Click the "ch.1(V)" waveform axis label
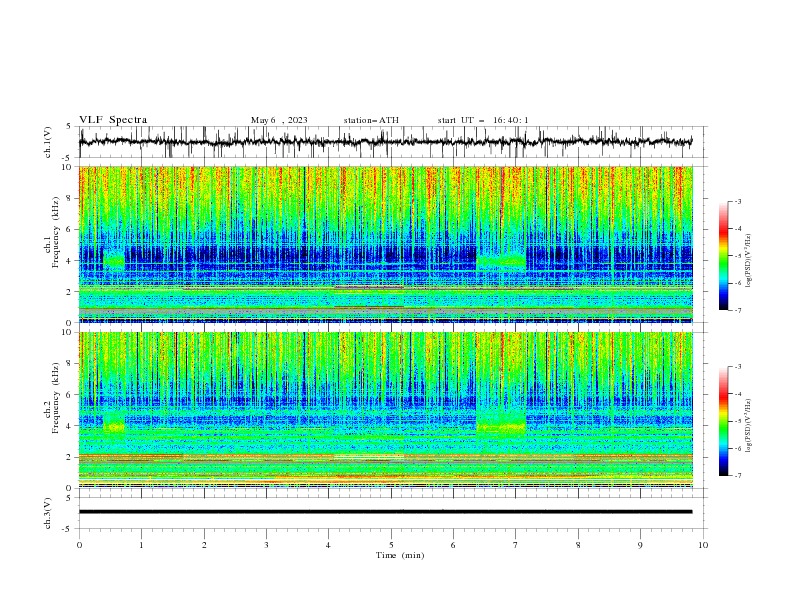Image resolution: width=792 pixels, height=612 pixels. coord(48,142)
